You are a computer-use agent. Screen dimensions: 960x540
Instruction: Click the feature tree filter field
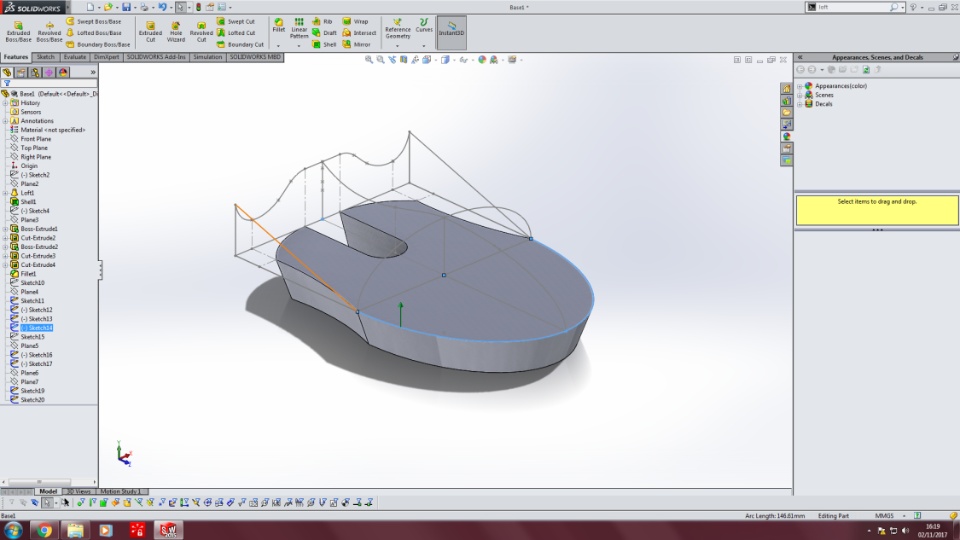49,83
